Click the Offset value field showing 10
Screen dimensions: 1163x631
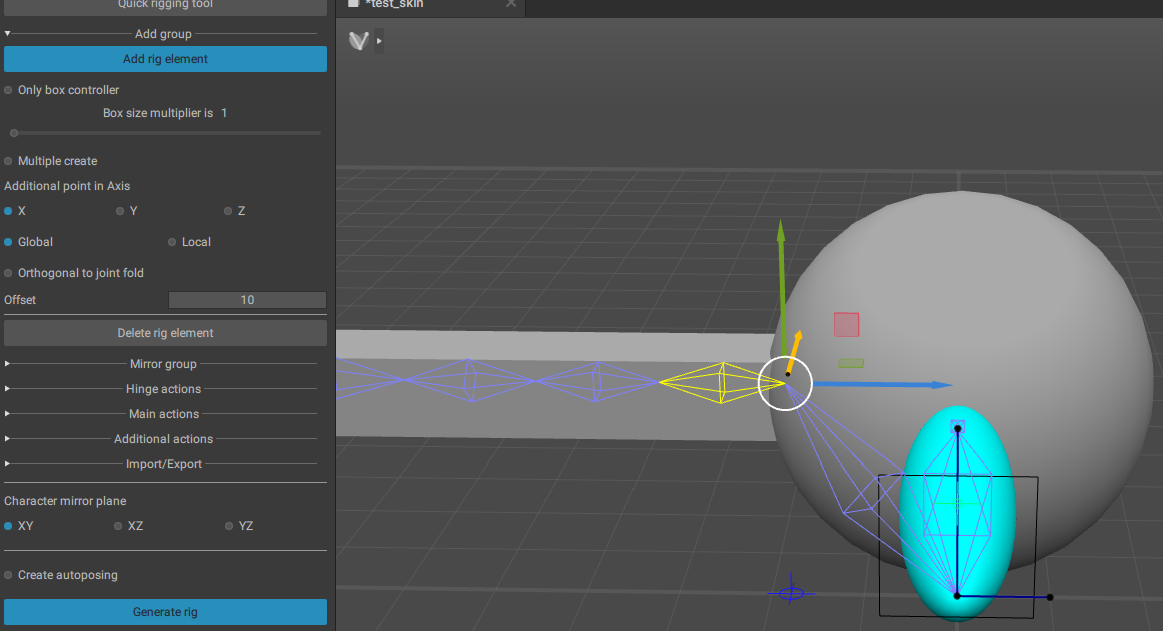point(247,300)
